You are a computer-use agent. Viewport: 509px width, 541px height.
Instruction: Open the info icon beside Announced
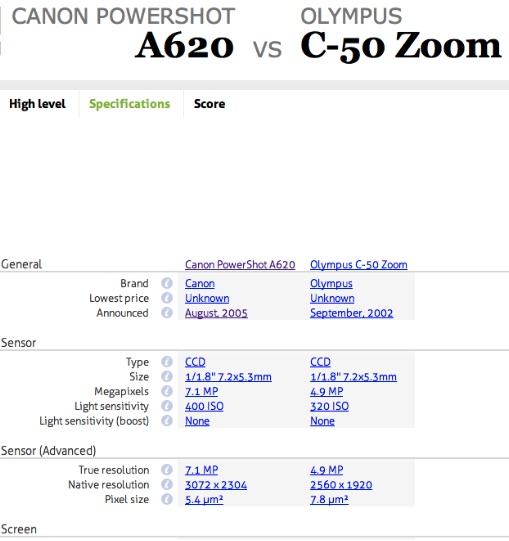point(167,313)
